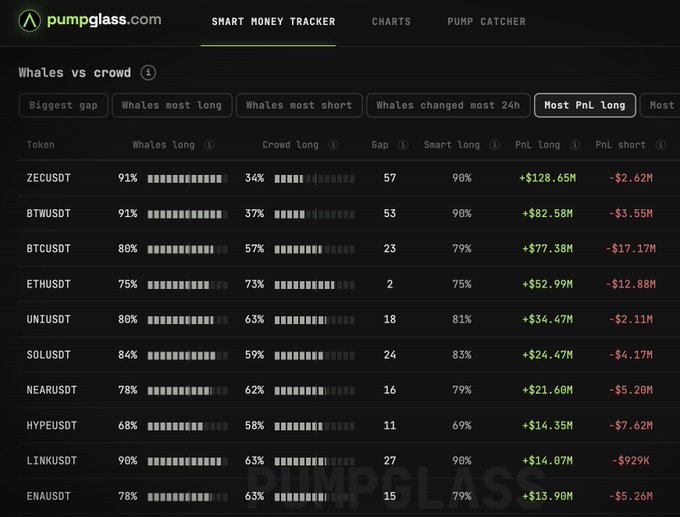Click -$7.62M PnL short value

click(x=631, y=425)
